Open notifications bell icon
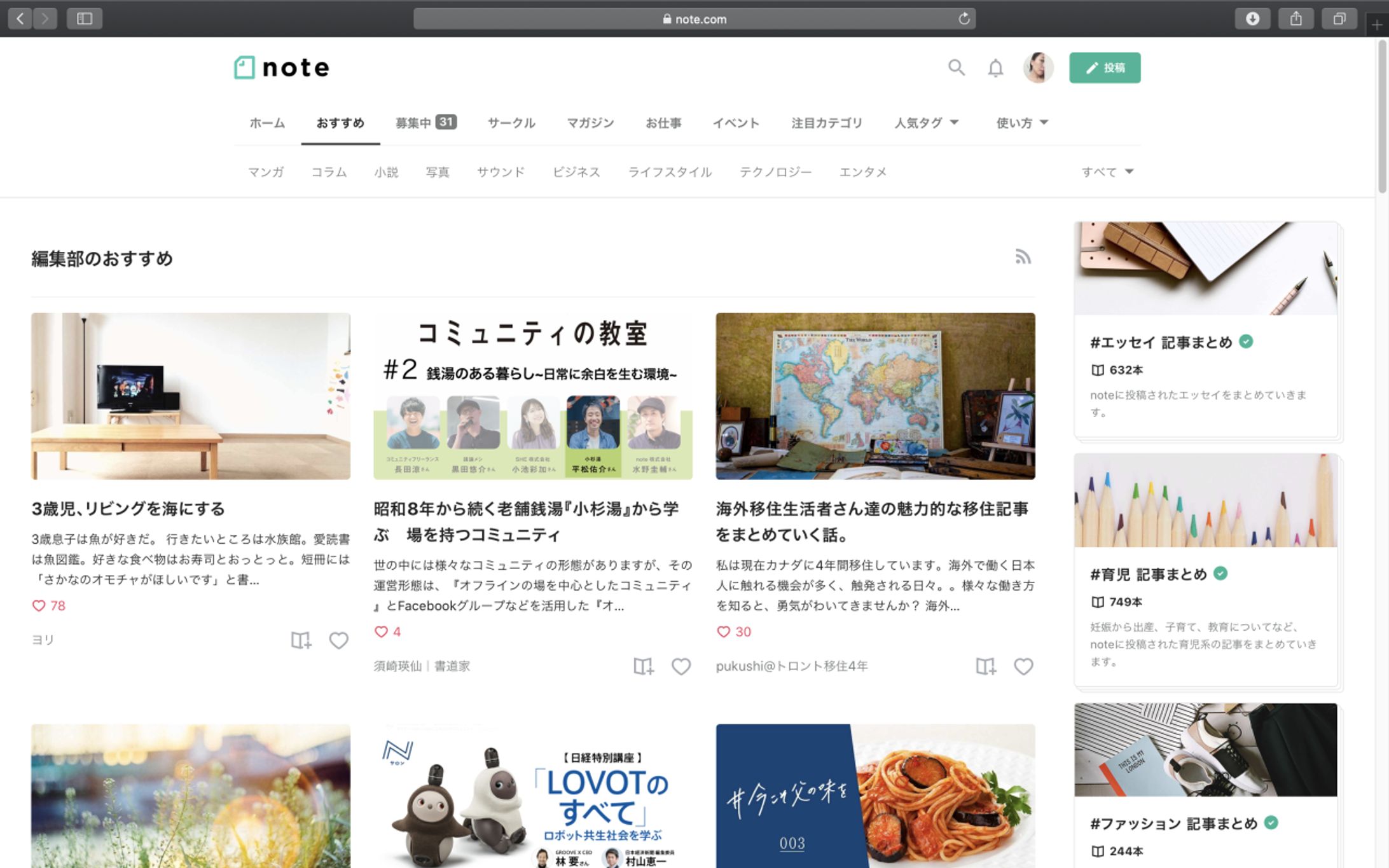Screen dimensions: 1389x868 [x=995, y=67]
